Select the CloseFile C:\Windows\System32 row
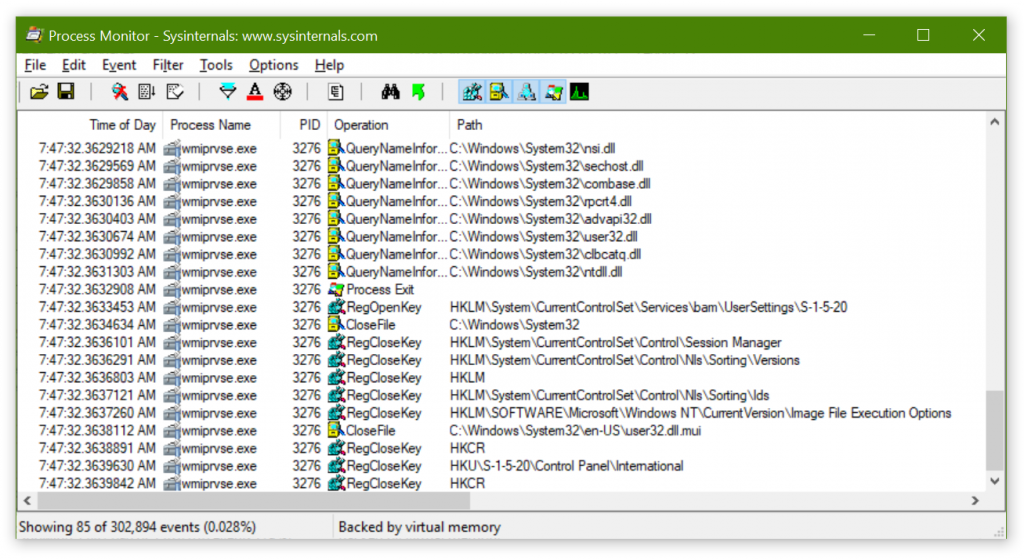Viewport: 1024px width, 560px height. [x=501, y=324]
